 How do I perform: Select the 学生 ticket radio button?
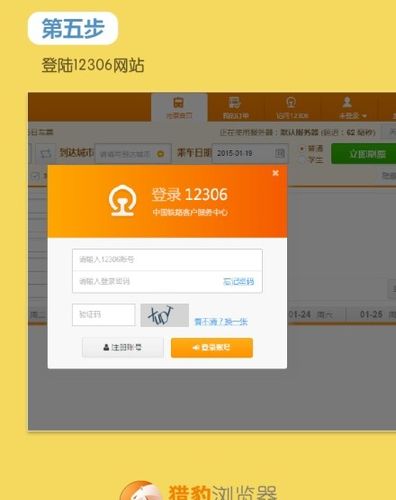pyautogui.click(x=302, y=160)
